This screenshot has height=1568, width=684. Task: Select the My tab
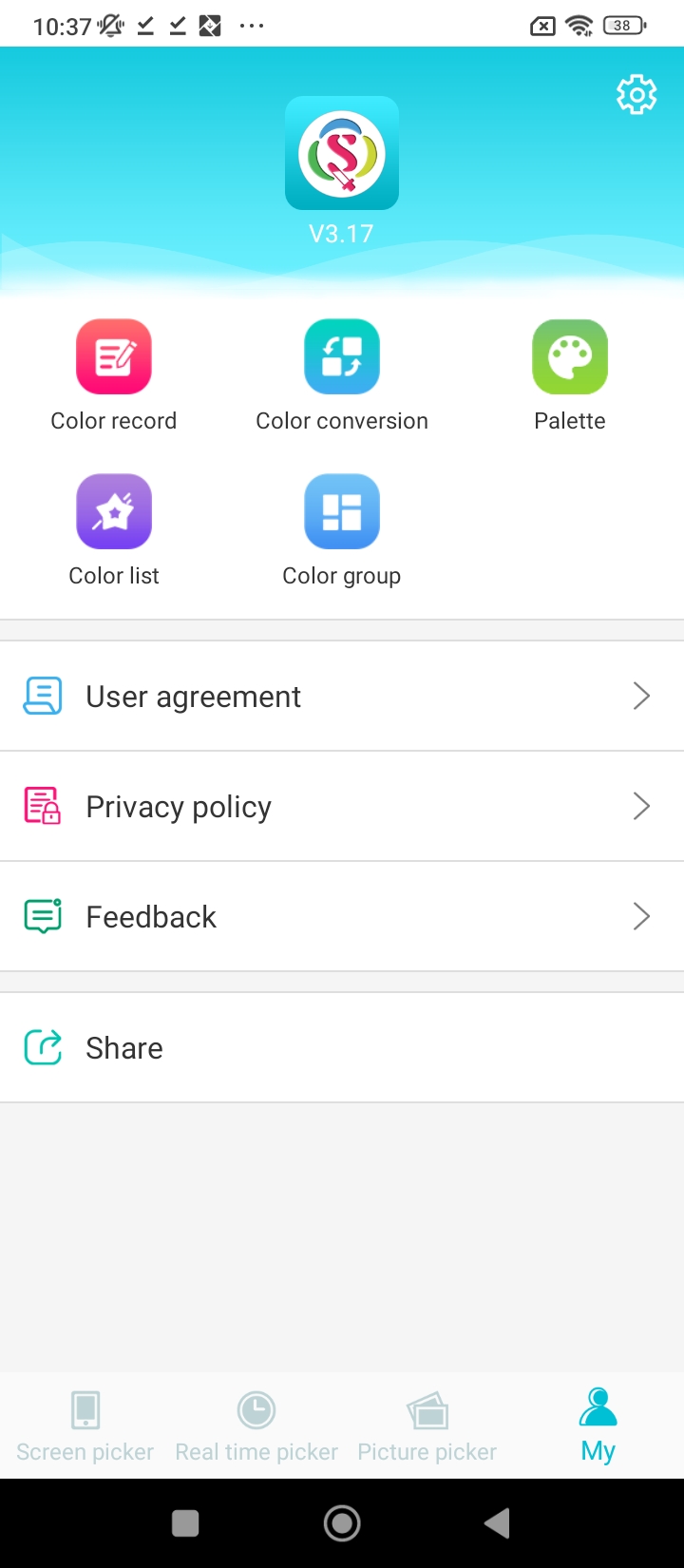[x=598, y=1425]
